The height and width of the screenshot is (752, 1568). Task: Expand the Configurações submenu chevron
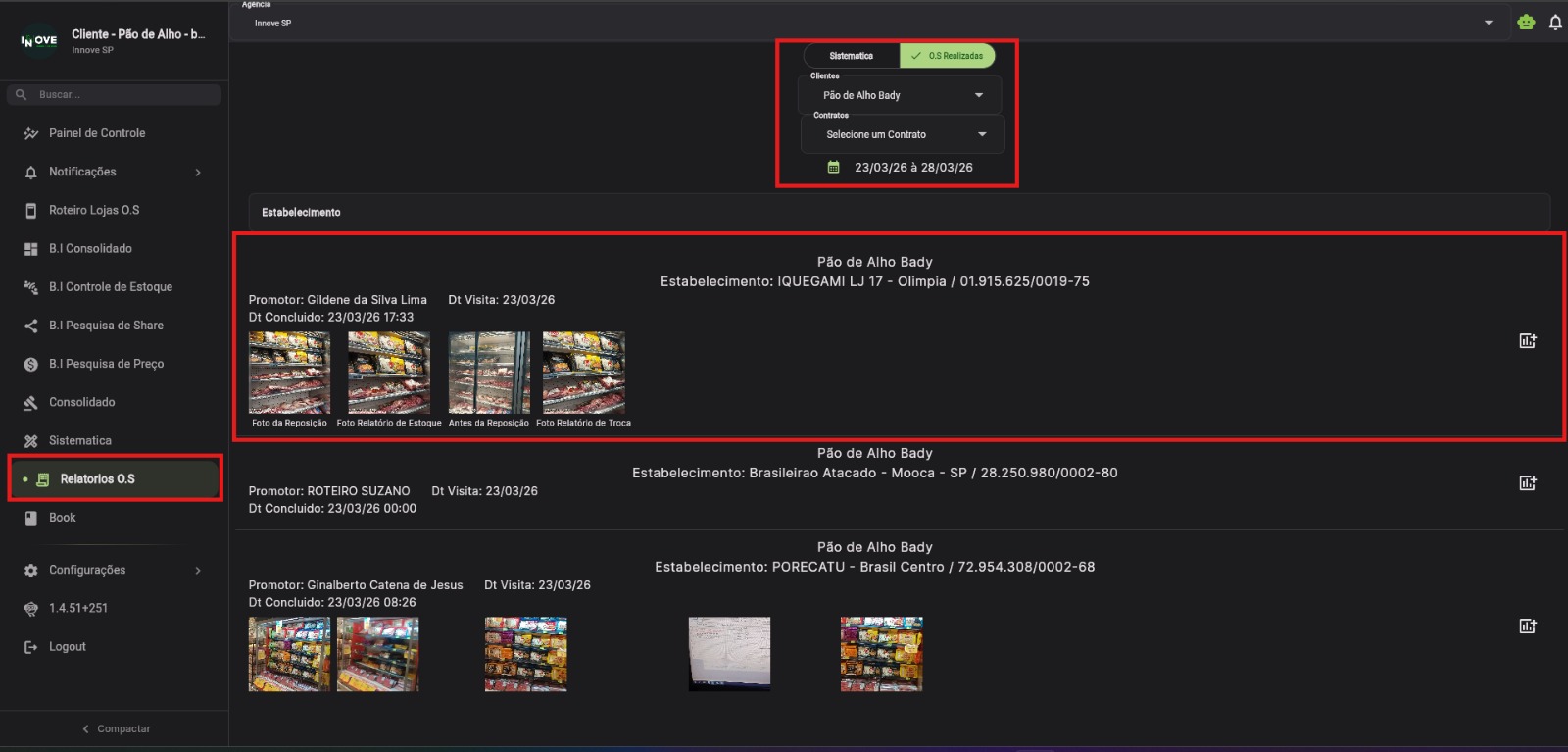198,571
